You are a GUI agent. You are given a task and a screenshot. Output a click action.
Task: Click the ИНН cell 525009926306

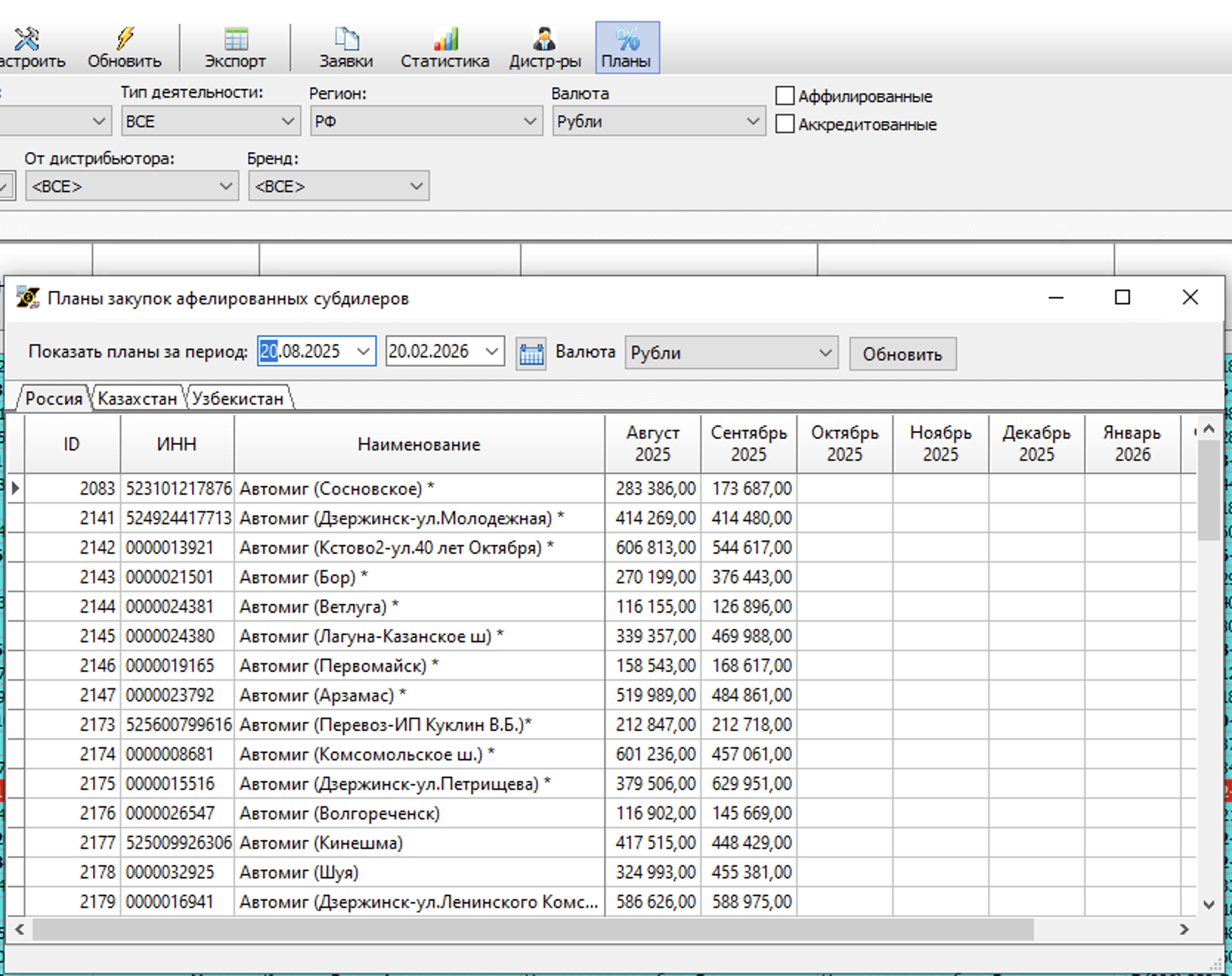(x=178, y=842)
